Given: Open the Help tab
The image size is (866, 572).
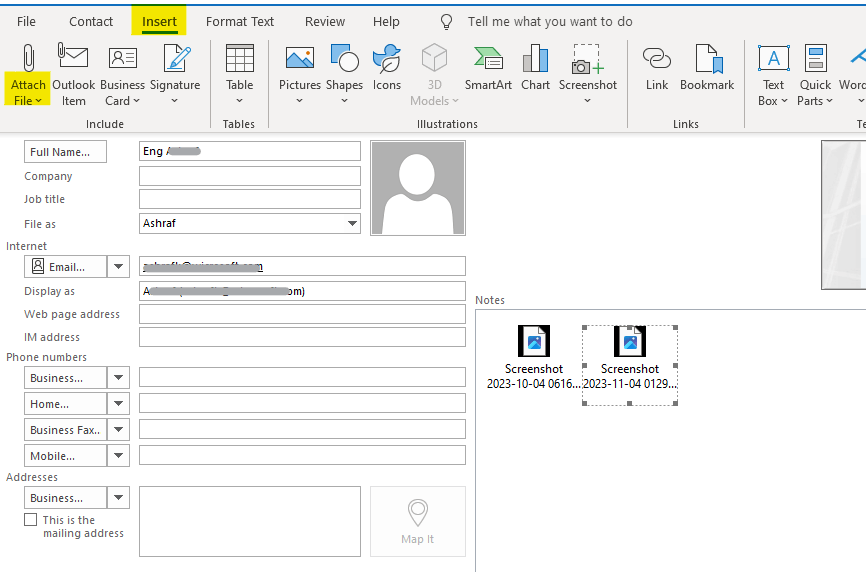Looking at the screenshot, I should 386,22.
